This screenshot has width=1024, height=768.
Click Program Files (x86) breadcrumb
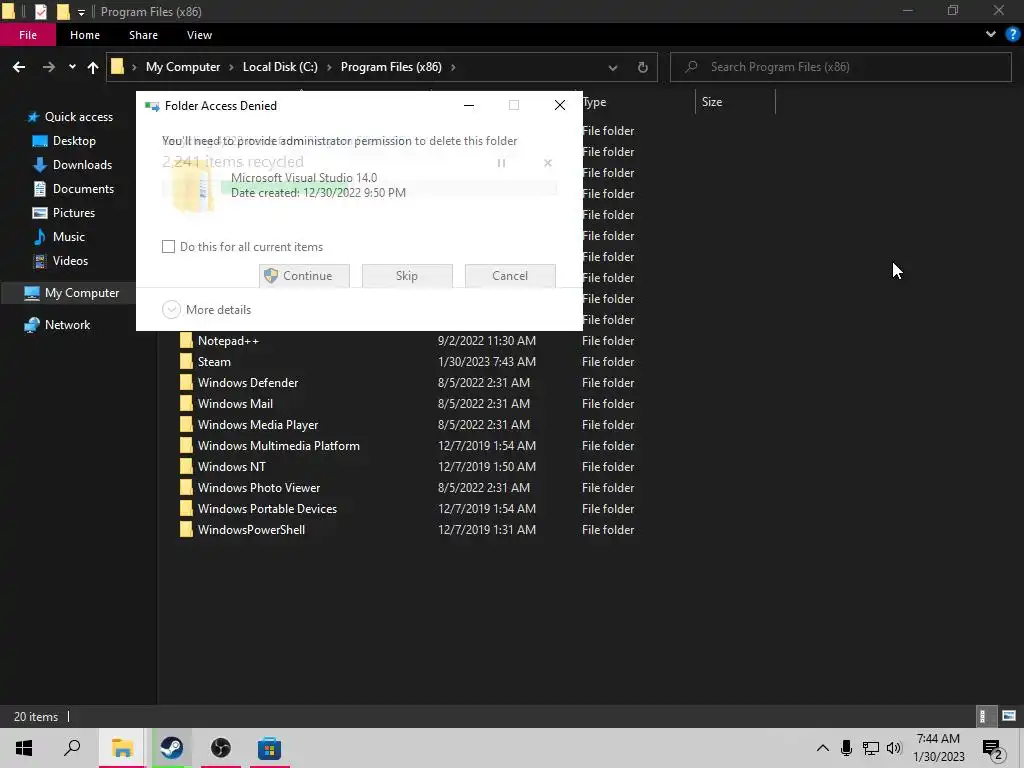(x=391, y=67)
